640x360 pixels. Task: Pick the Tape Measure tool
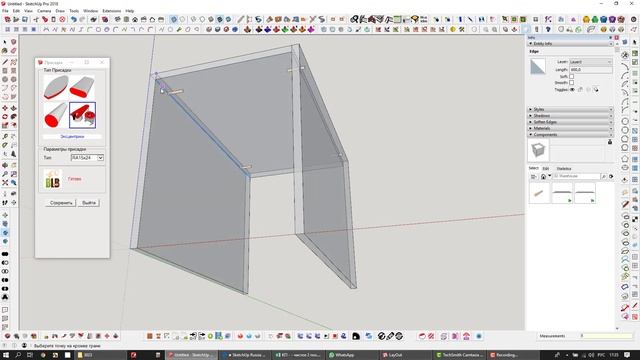5,137
